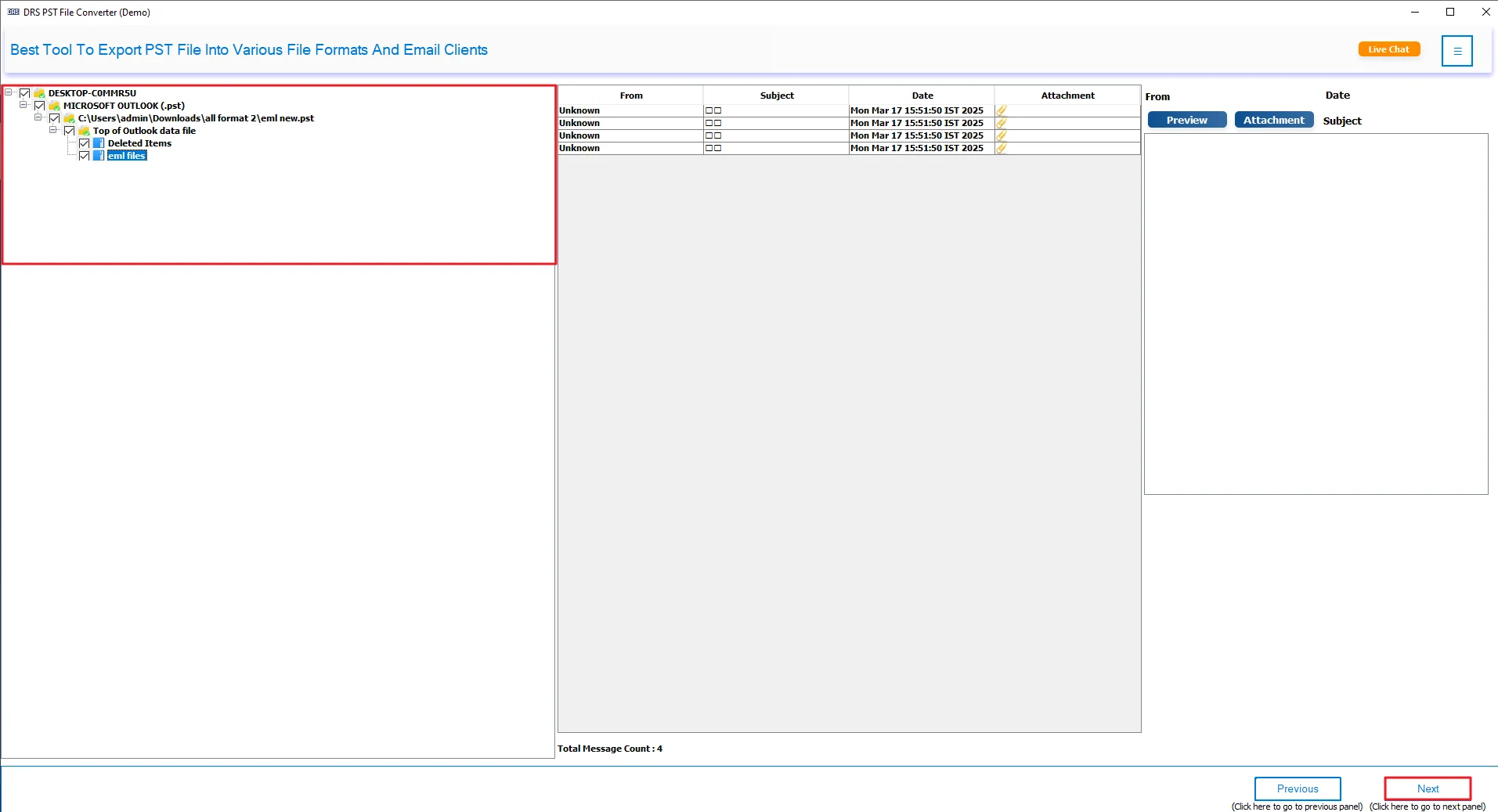The image size is (1498, 812).
Task: Collapse the DESKTOP-C0MMR5U tree node
Action: (8, 92)
